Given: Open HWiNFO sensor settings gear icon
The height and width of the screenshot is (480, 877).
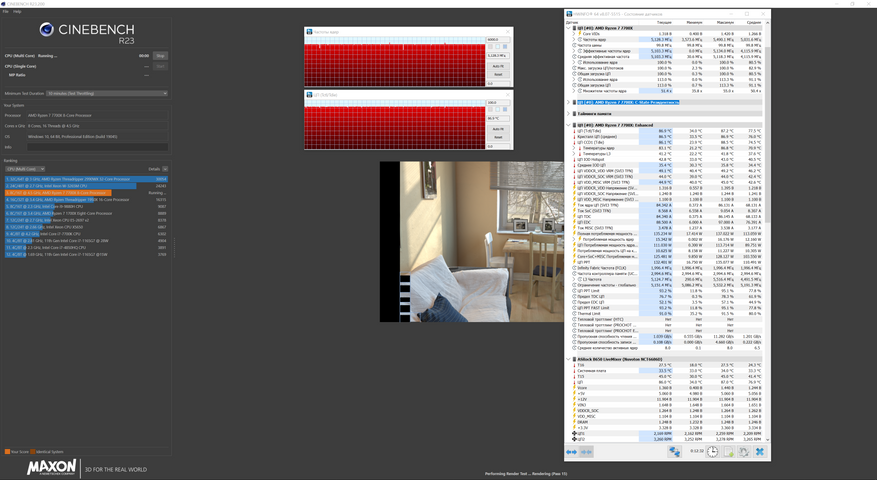Looking at the screenshot, I should pos(744,451).
